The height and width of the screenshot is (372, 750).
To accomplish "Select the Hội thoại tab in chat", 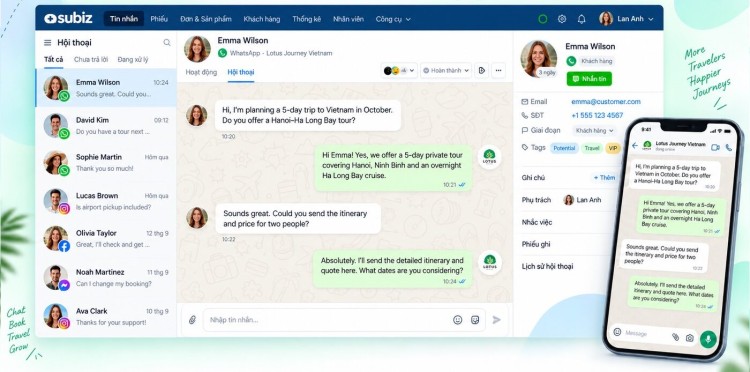I will coord(241,72).
